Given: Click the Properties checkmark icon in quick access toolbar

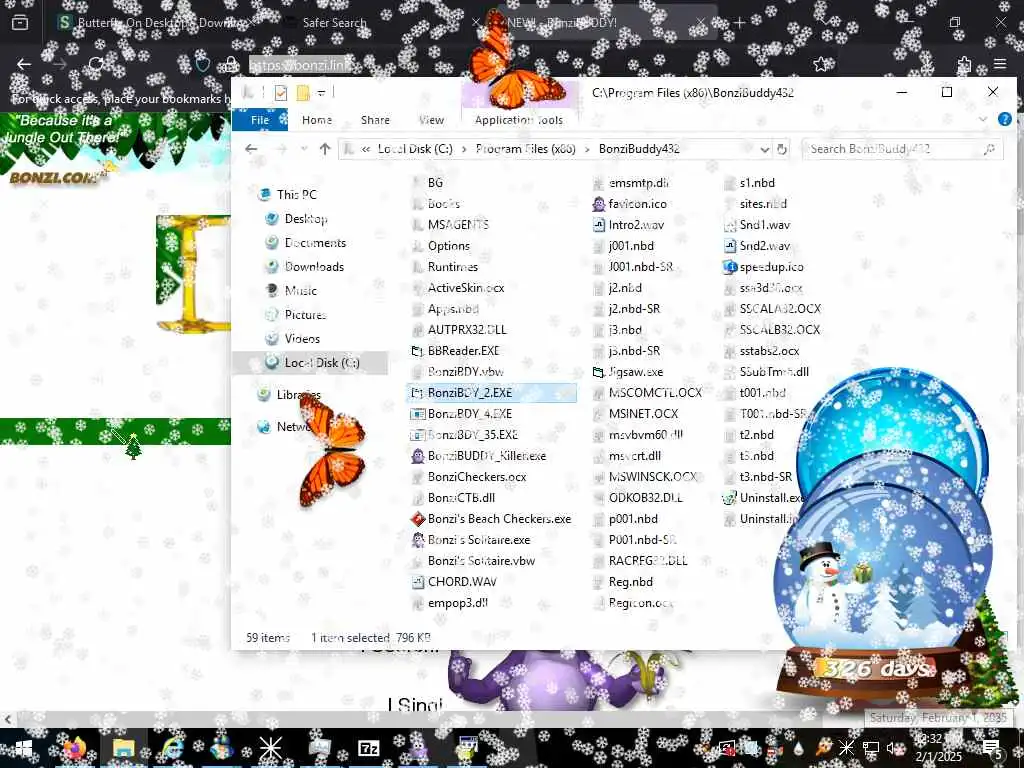Looking at the screenshot, I should pos(281,93).
